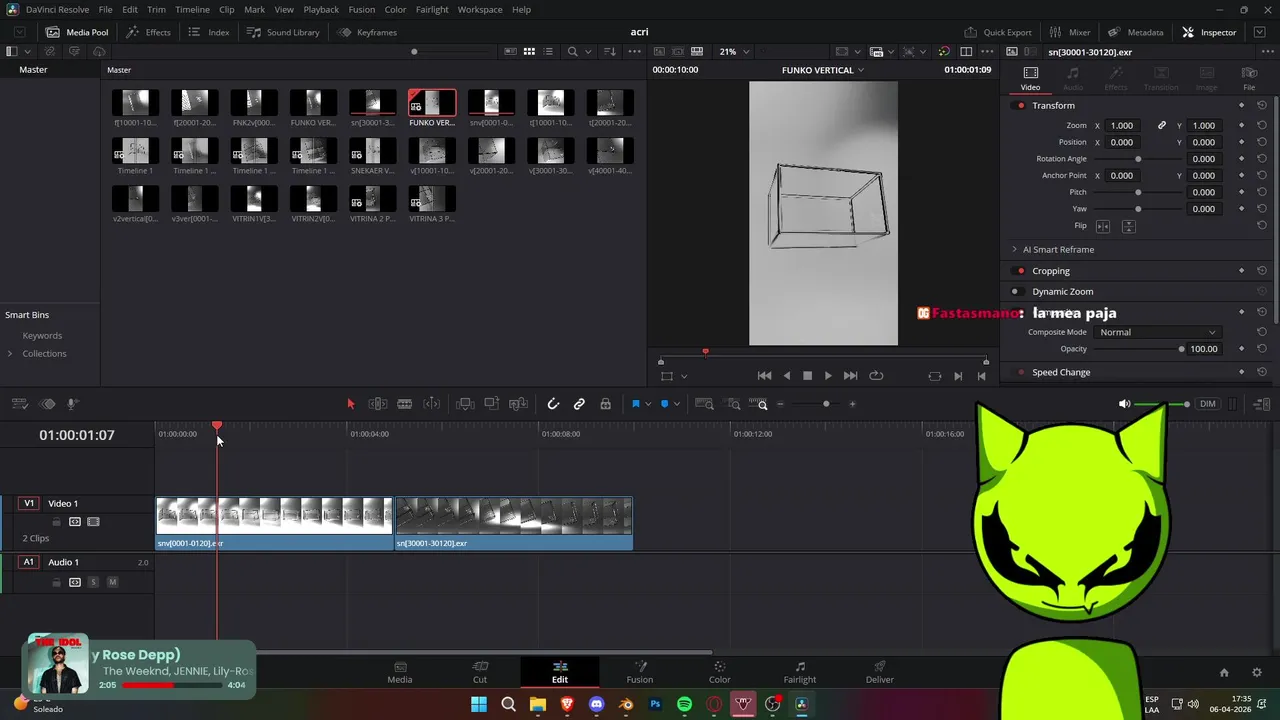The image size is (1280, 720).
Task: Open Project Settings gear icon
Action: (1257, 673)
